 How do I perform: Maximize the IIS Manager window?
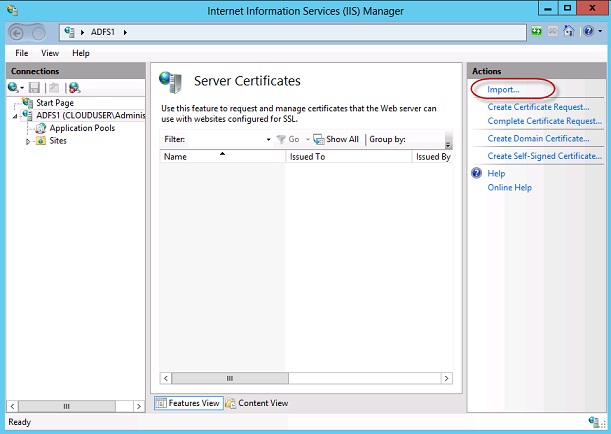pyautogui.click(x=567, y=8)
